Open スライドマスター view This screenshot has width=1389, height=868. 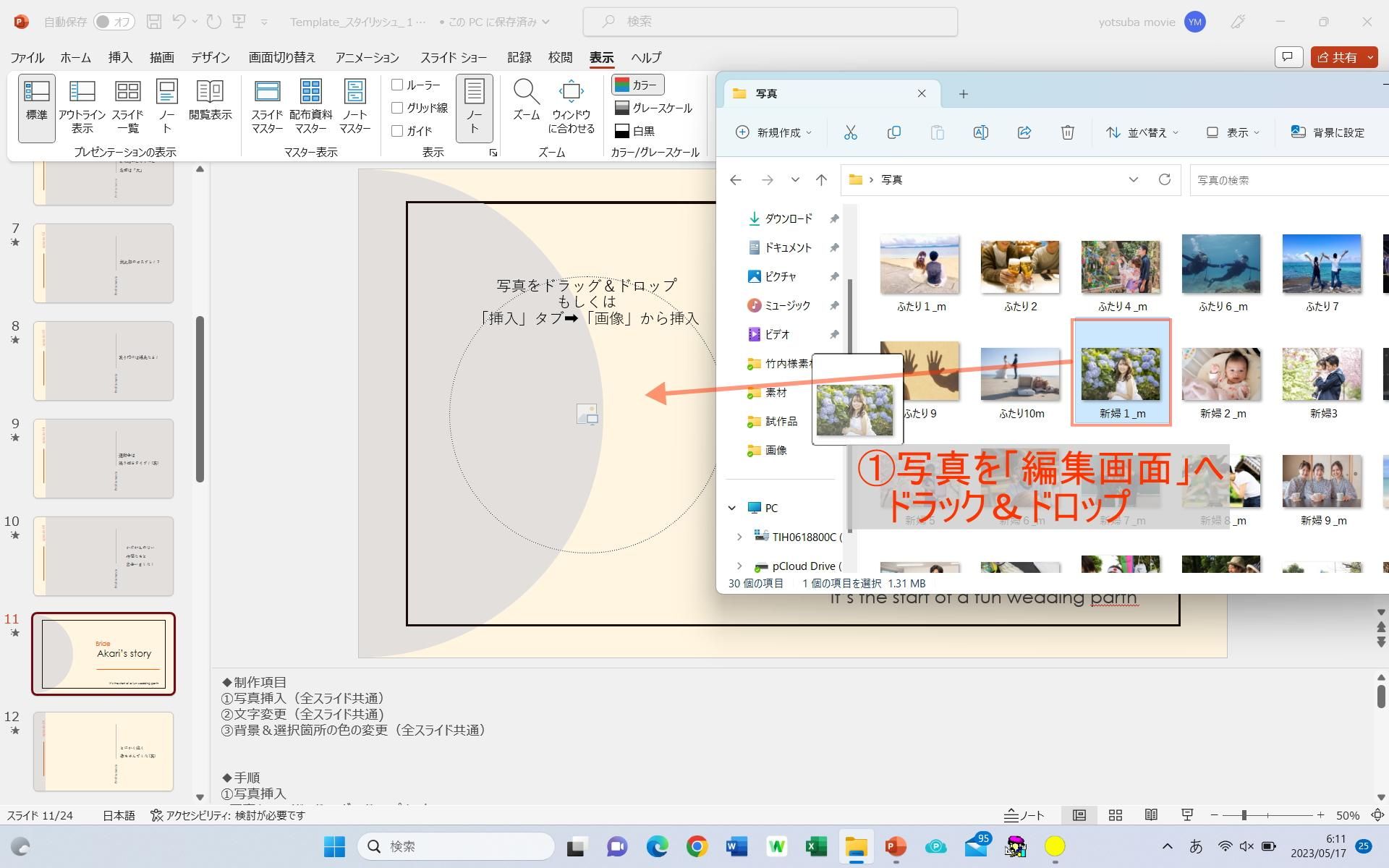pyautogui.click(x=267, y=108)
